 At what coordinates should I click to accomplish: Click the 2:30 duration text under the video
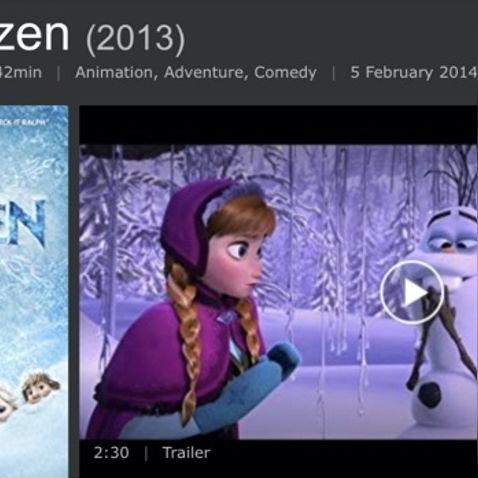click(x=111, y=453)
